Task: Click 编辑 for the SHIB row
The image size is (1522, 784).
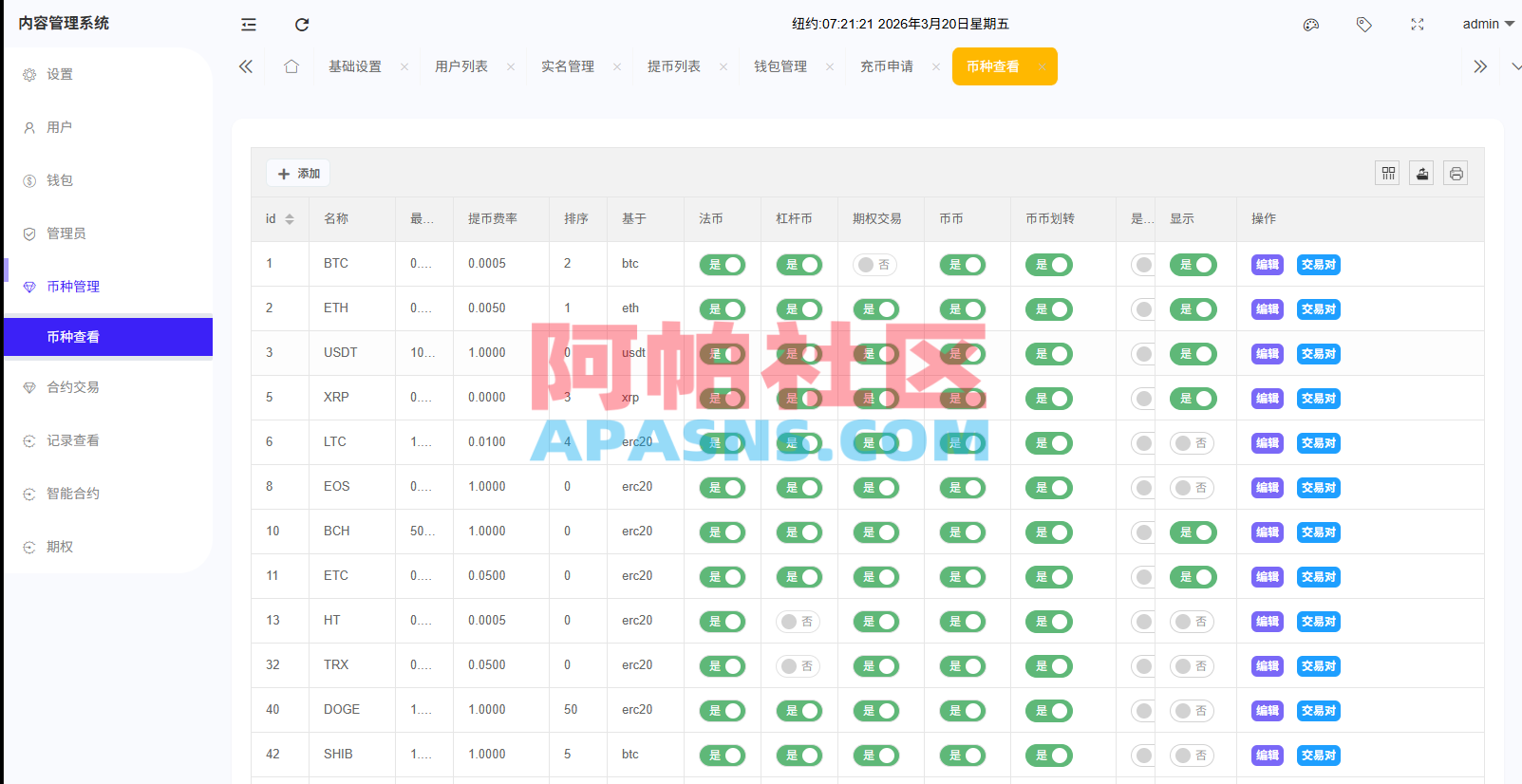Action: [x=1268, y=756]
